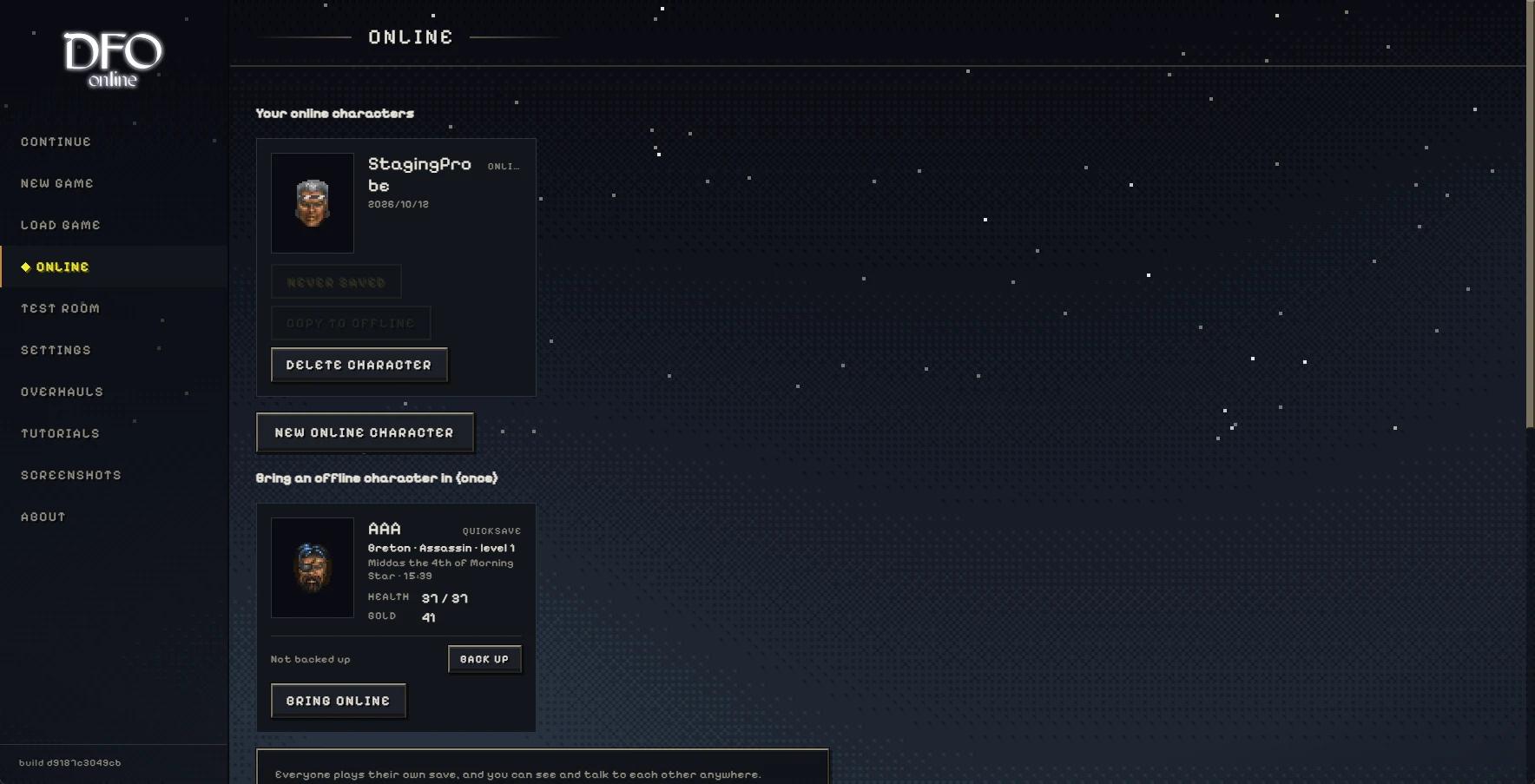
Task: Click the page's vertical scrollbar
Action: (x=1530, y=213)
